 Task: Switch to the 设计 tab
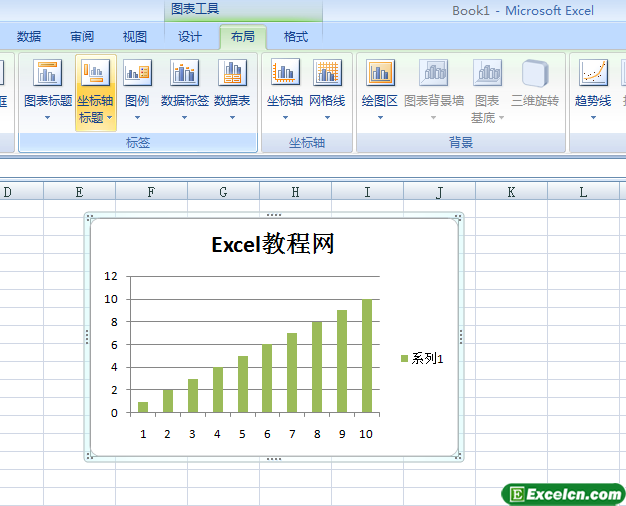(190, 37)
